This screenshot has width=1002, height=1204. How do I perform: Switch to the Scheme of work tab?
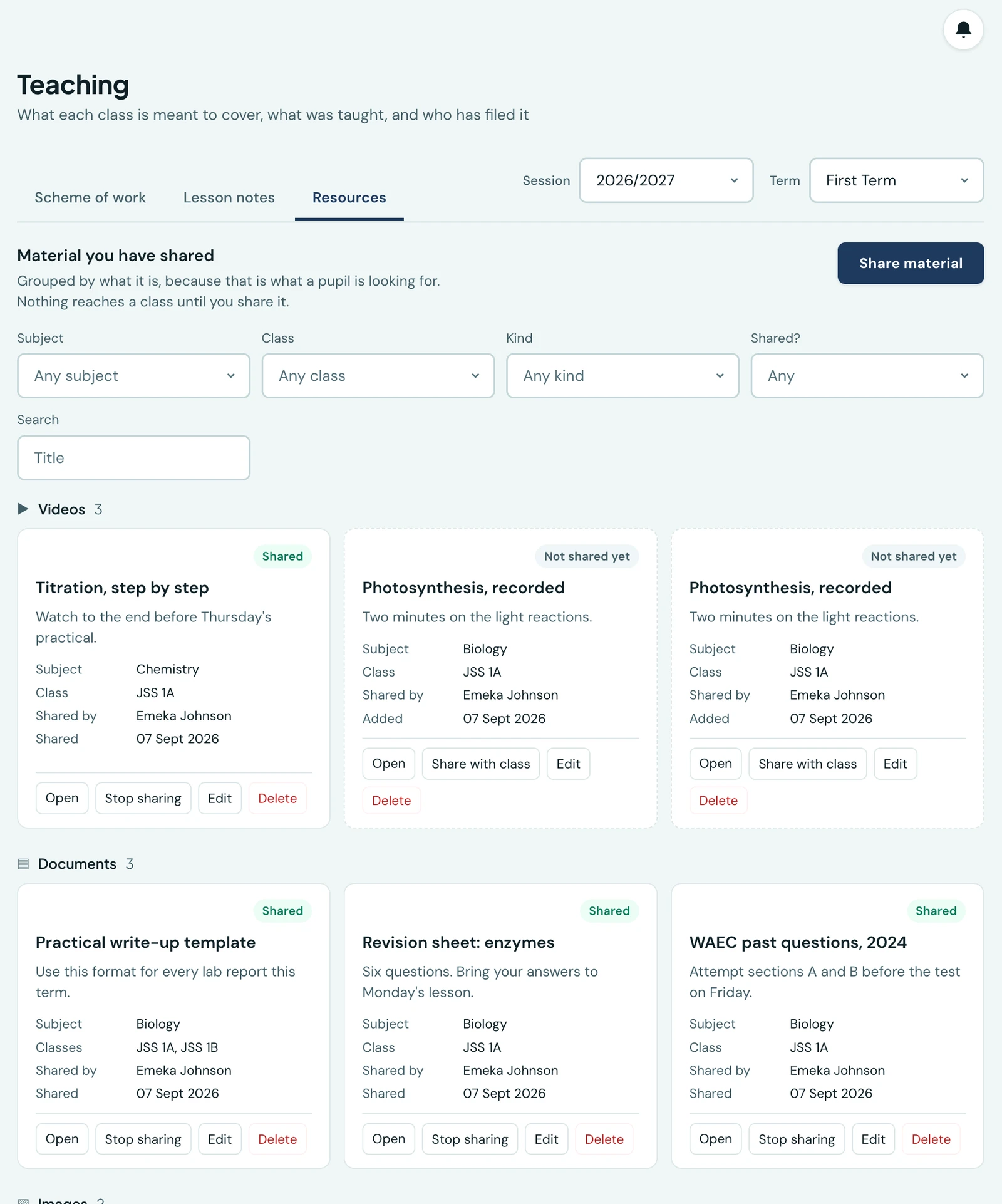[x=90, y=198]
